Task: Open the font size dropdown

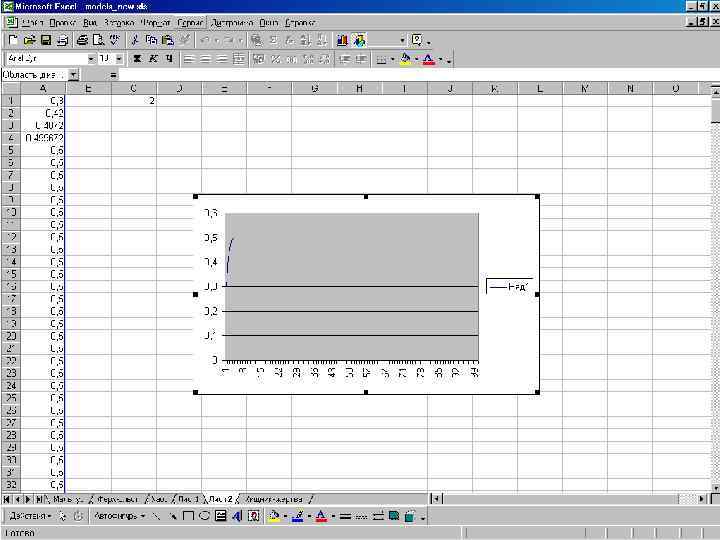Action: 119,59
